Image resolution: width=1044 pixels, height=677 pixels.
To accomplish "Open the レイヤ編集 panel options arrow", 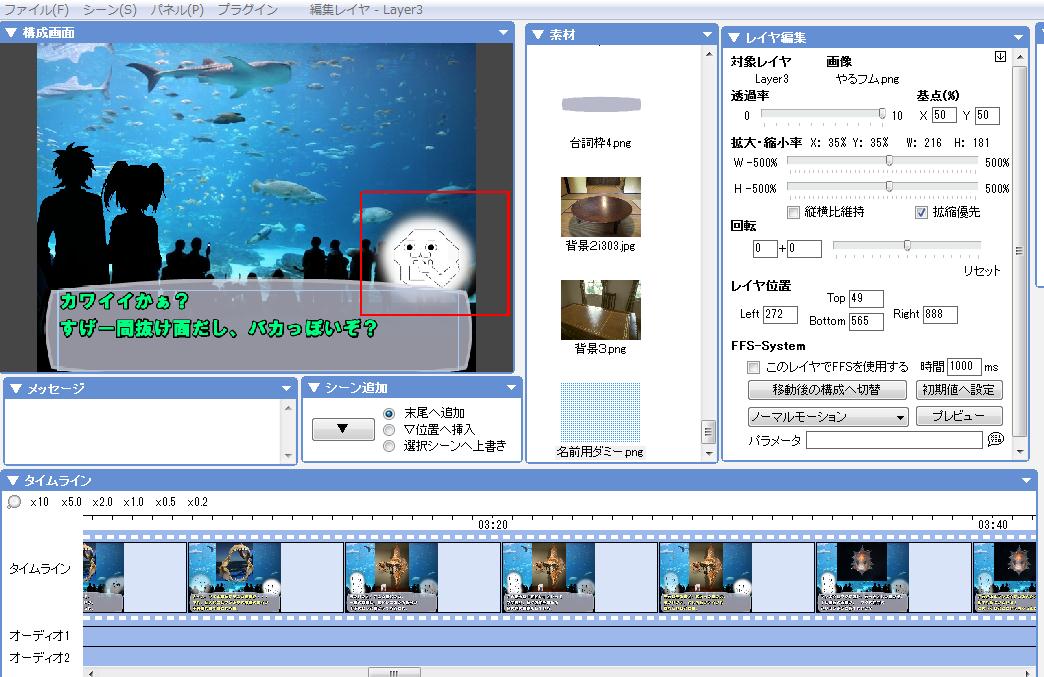I will click(x=1018, y=38).
